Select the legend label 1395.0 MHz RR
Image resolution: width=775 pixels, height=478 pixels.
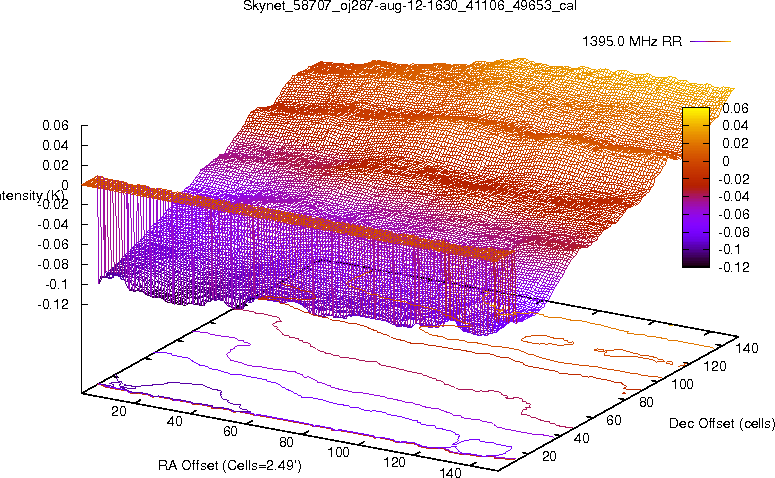point(632,42)
